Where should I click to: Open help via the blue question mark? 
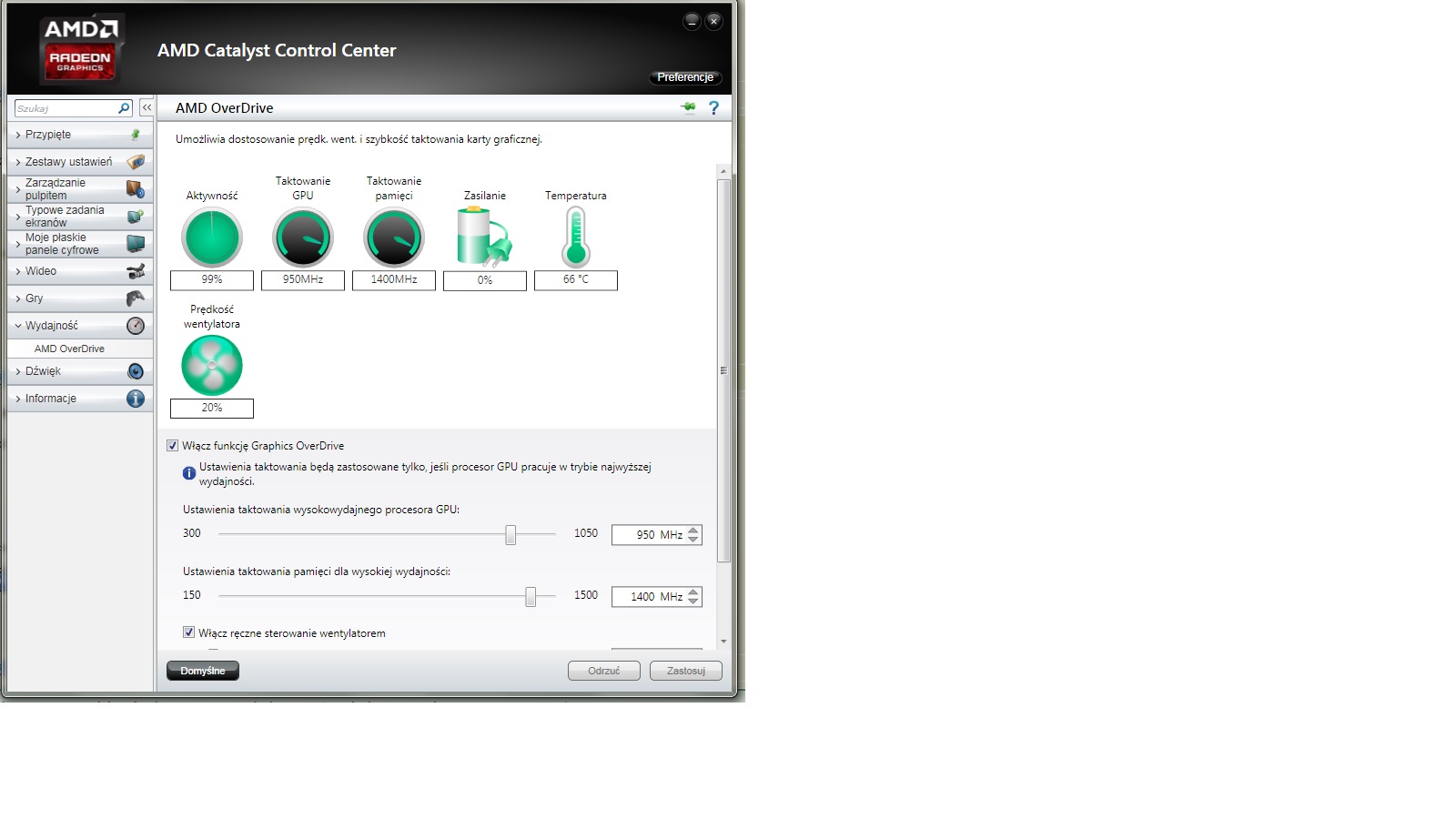(x=713, y=107)
